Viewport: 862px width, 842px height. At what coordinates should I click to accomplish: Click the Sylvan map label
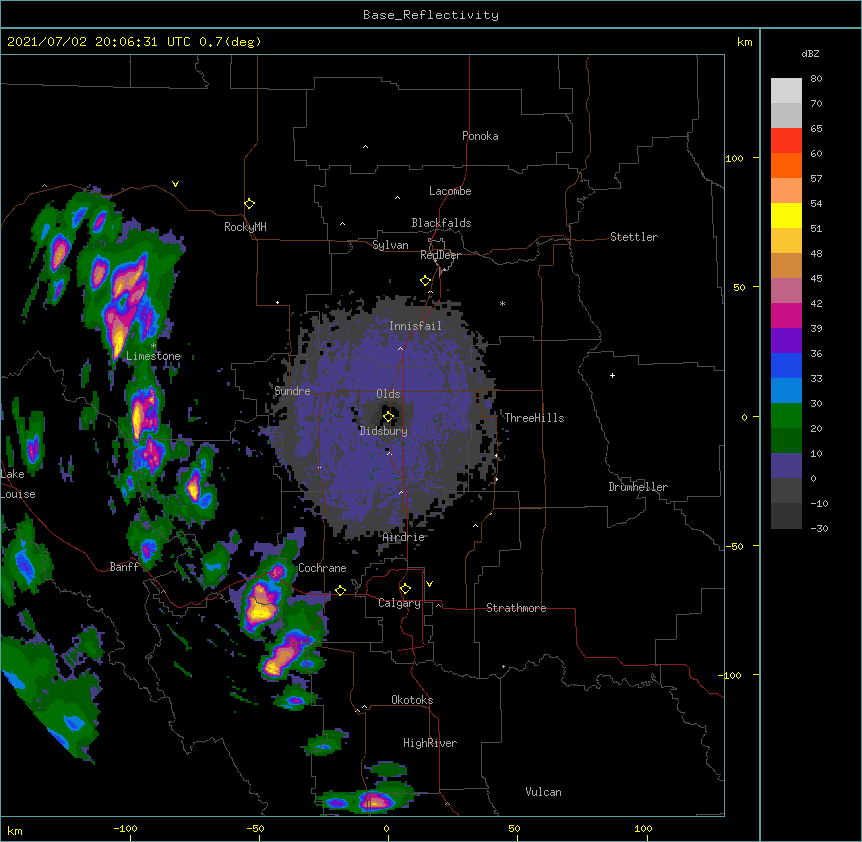point(390,245)
